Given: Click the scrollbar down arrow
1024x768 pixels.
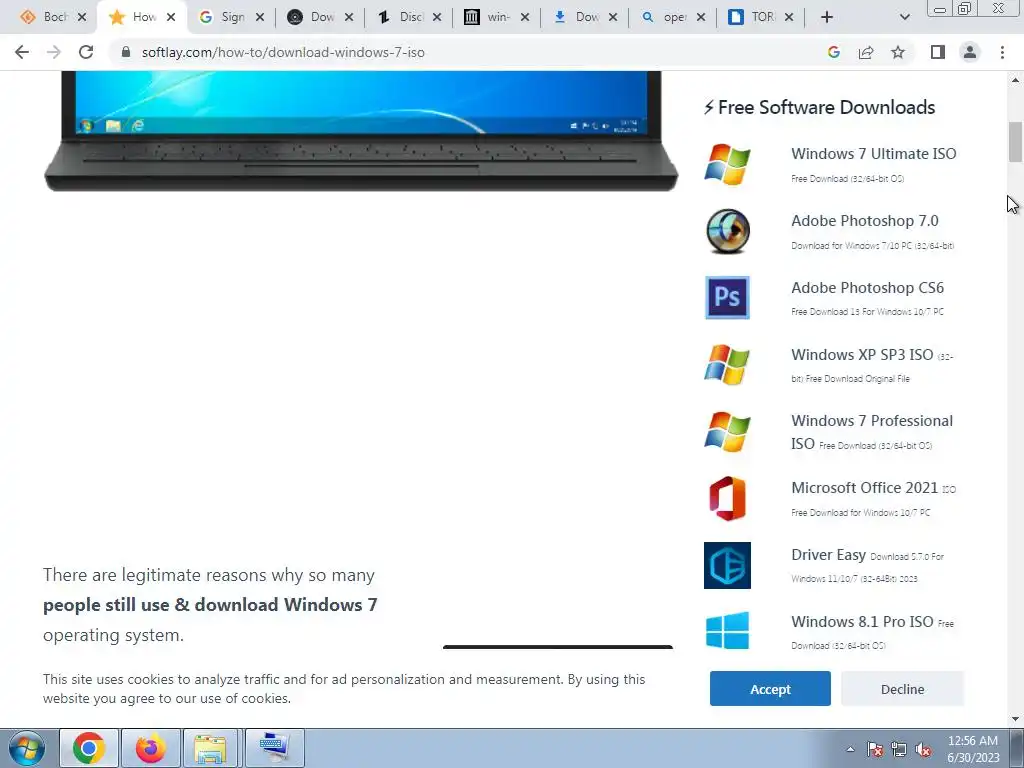Looking at the screenshot, I should tap(1015, 719).
